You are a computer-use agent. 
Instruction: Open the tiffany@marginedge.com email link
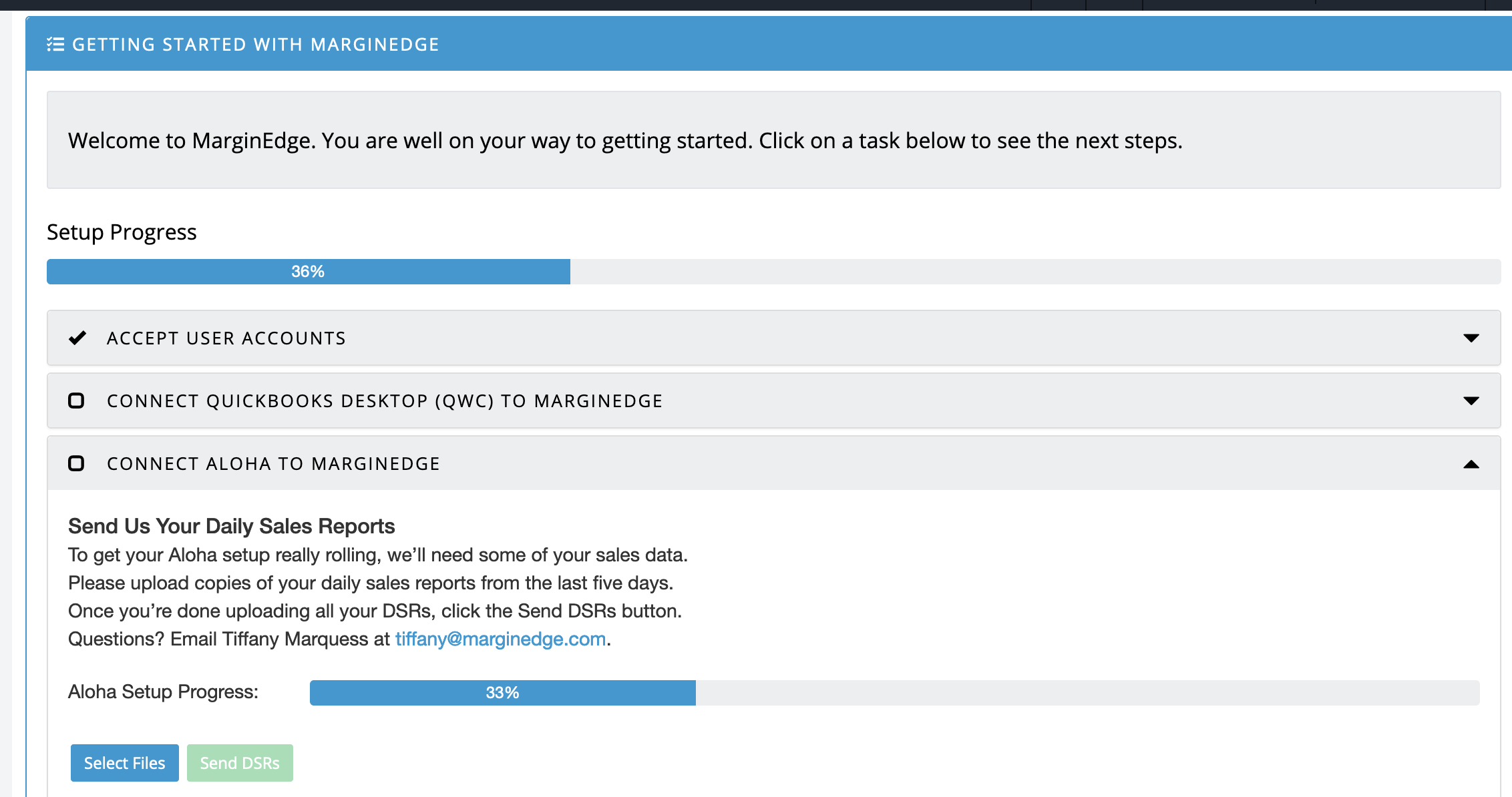(501, 639)
